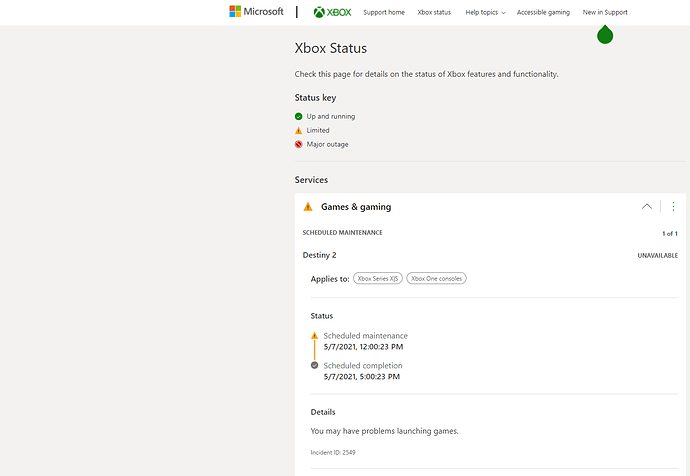Click warning icon beside Games & gaming

click(x=308, y=207)
